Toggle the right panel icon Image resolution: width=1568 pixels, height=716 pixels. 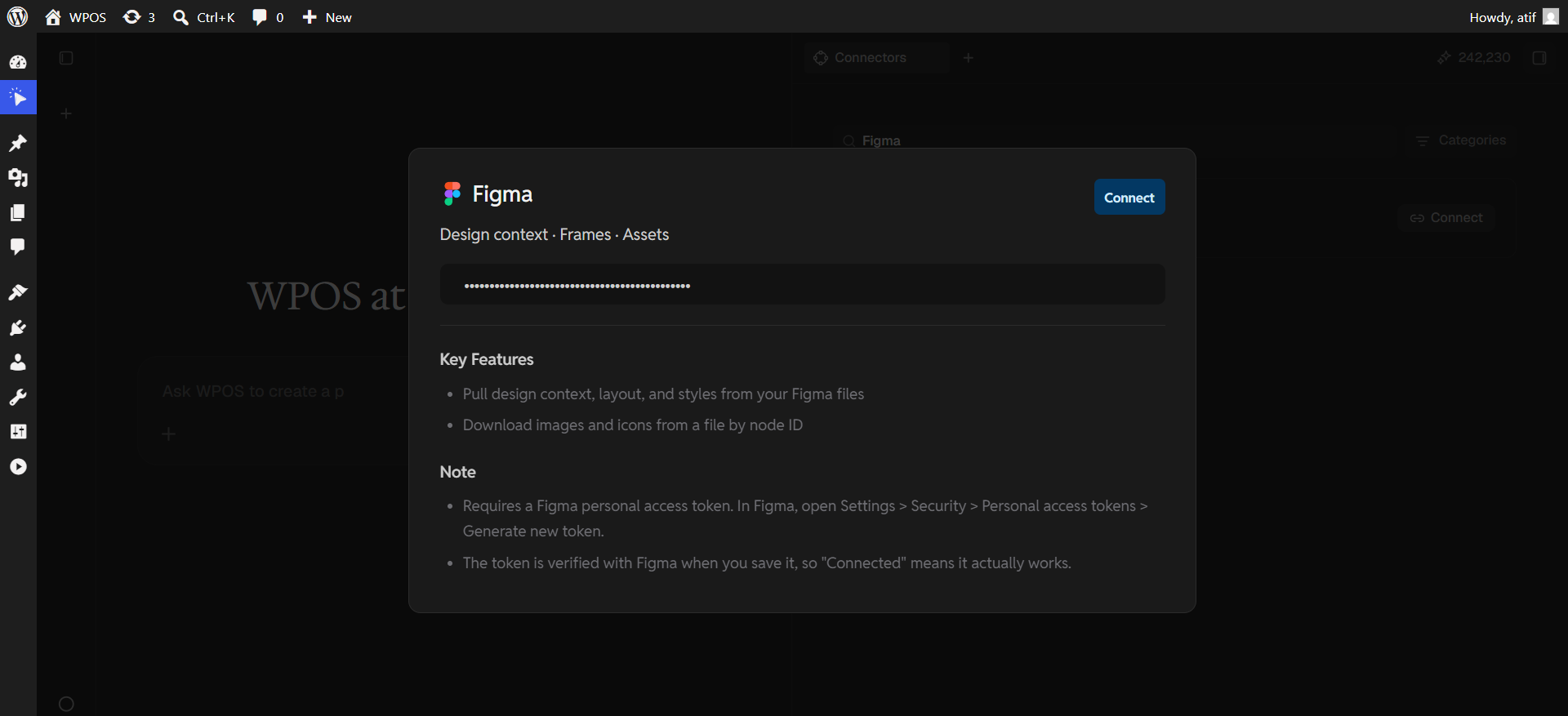[1539, 57]
